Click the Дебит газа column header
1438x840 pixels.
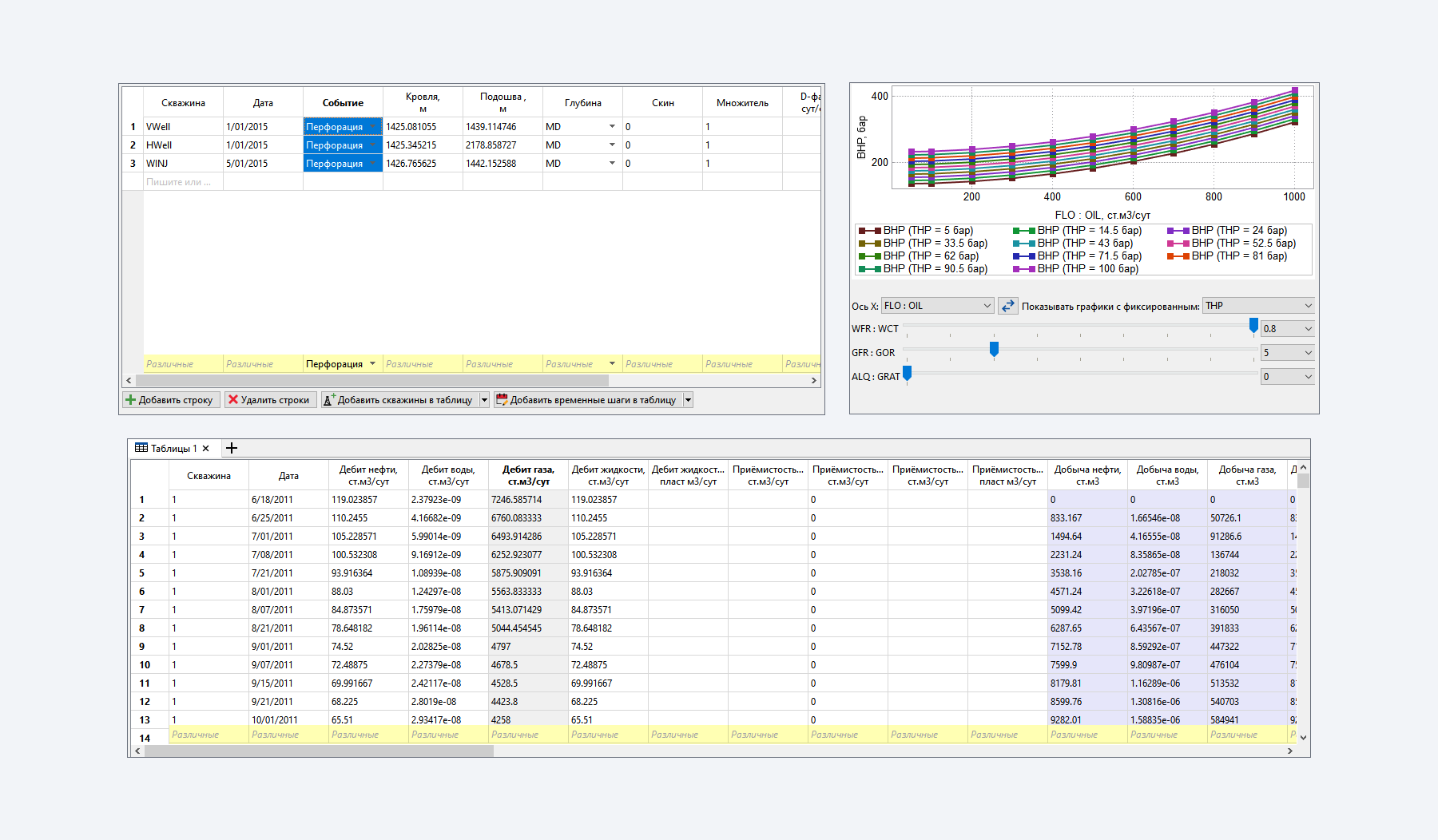[x=528, y=475]
